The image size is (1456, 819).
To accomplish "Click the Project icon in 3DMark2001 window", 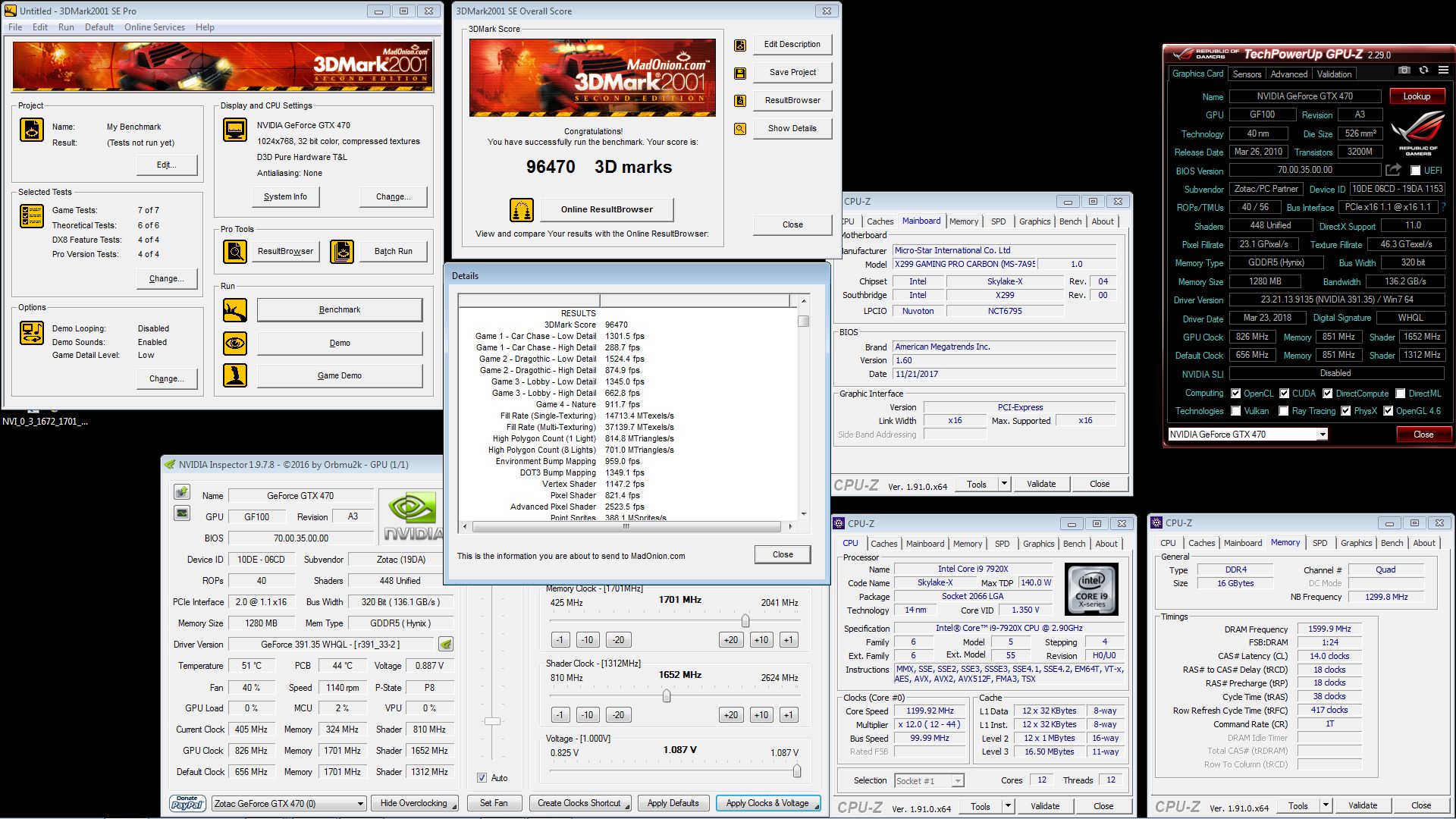I will coord(32,130).
